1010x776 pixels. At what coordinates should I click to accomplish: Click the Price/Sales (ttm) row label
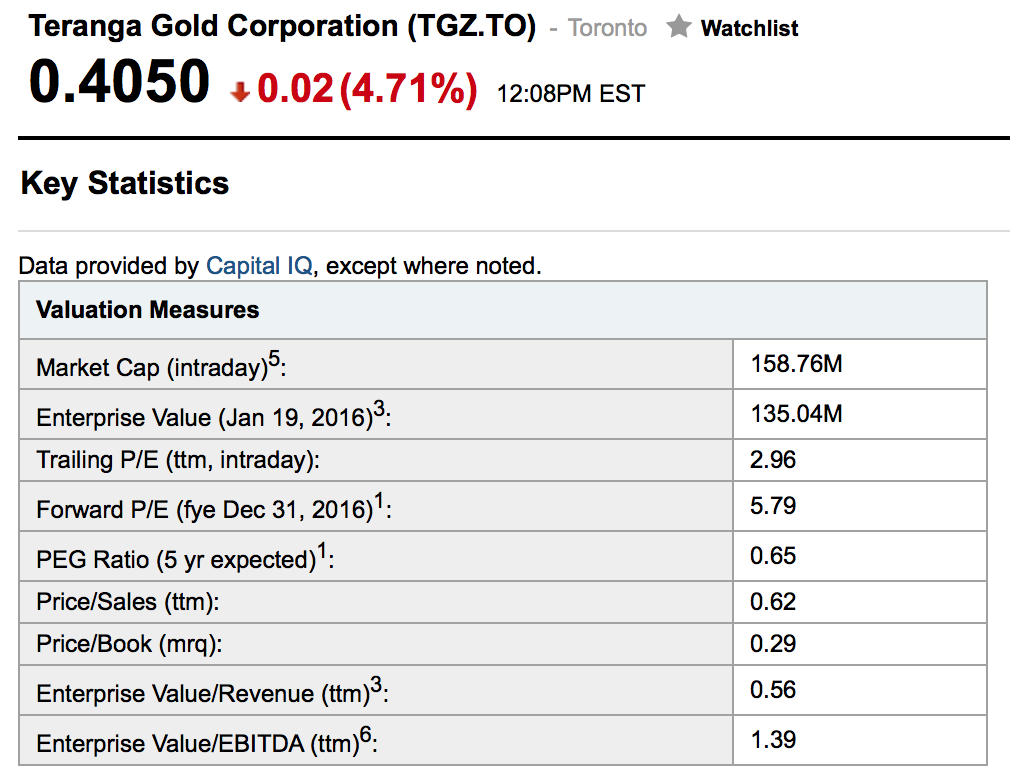pos(128,602)
